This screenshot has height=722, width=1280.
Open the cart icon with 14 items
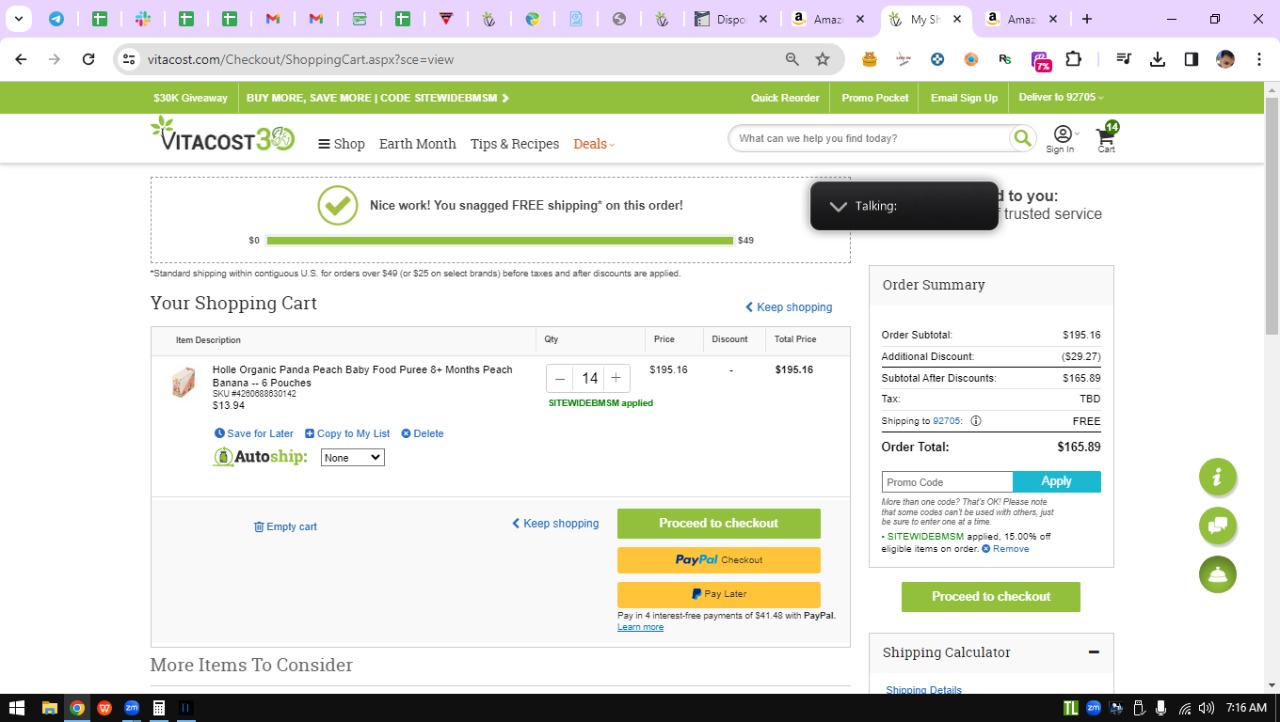coord(1107,137)
